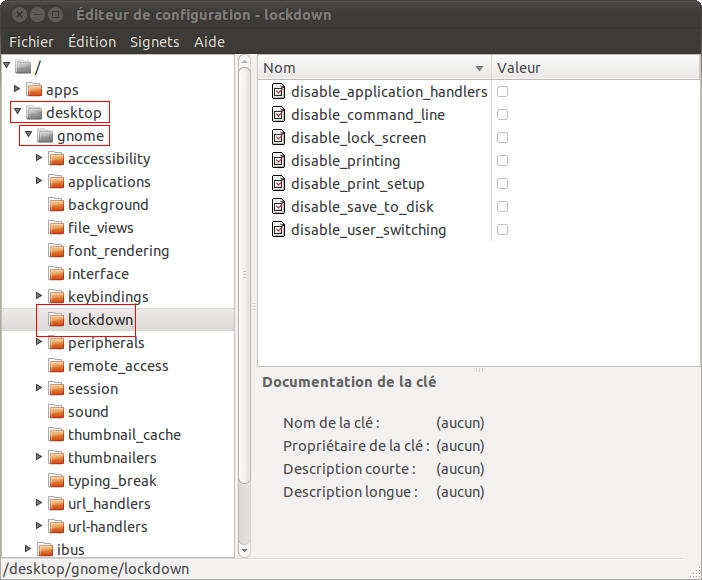
Task: Click the disable_printing key icon
Action: click(278, 160)
